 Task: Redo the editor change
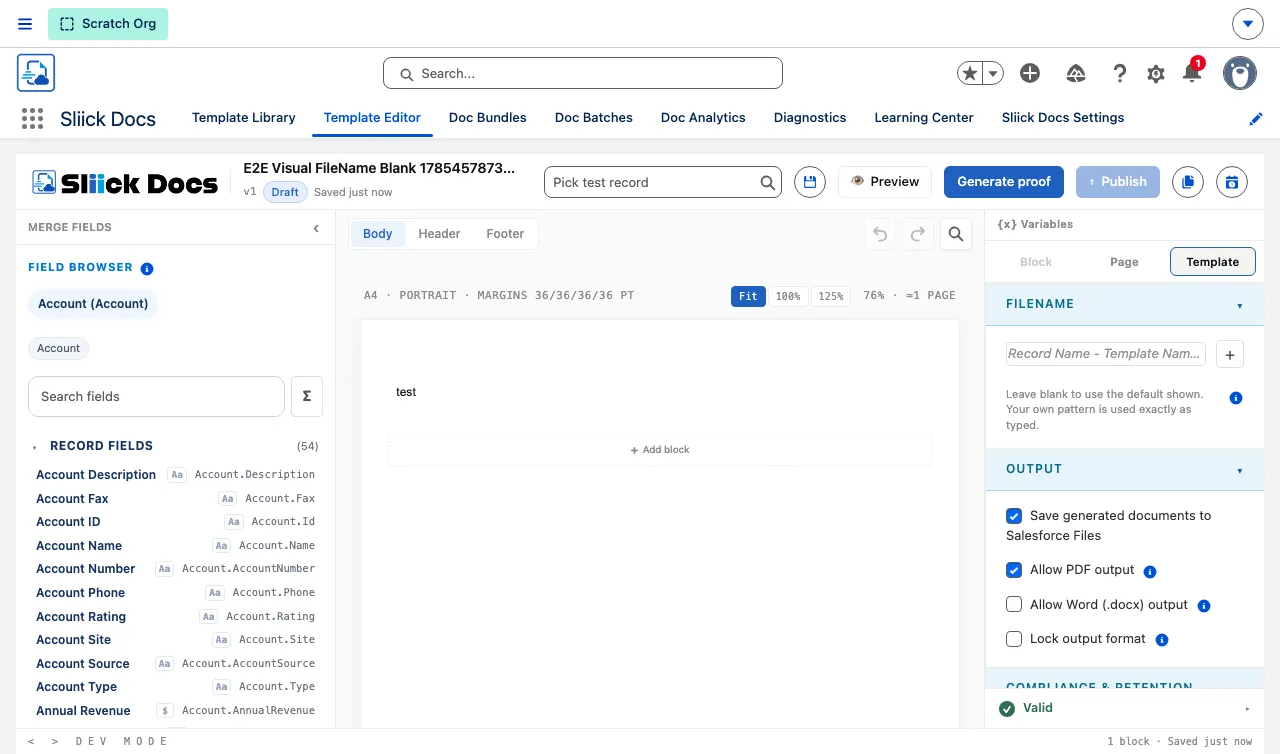click(x=918, y=234)
